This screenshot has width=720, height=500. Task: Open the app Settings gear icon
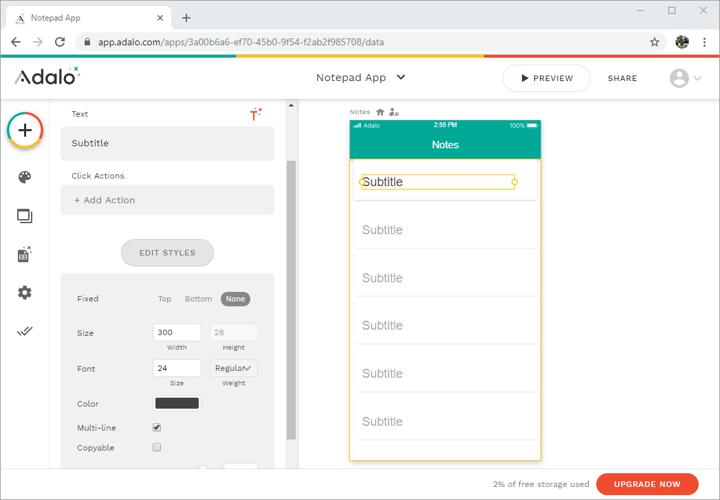25,292
